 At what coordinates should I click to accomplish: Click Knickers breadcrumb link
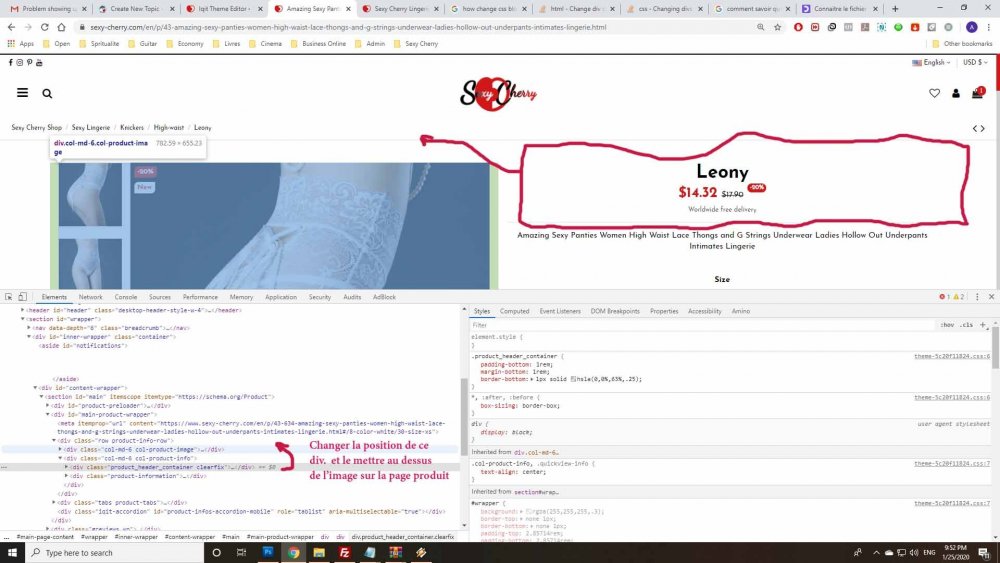point(132,128)
